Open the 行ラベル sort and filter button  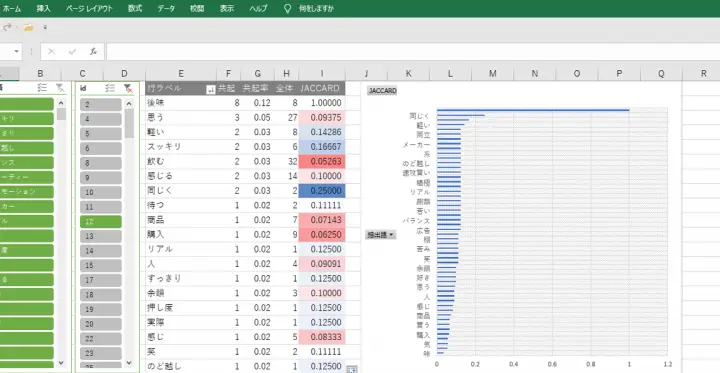click(x=211, y=90)
